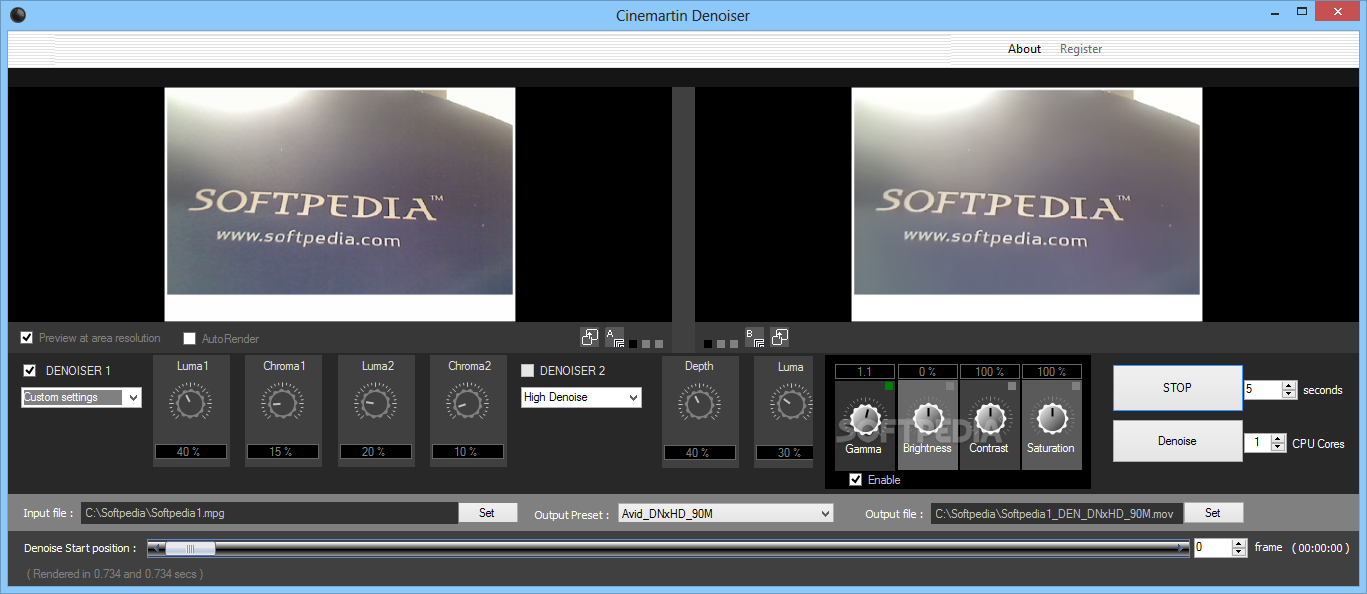Click the denoised preview image above B
Viewport: 1367px width, 594px height.
pyautogui.click(x=1027, y=204)
